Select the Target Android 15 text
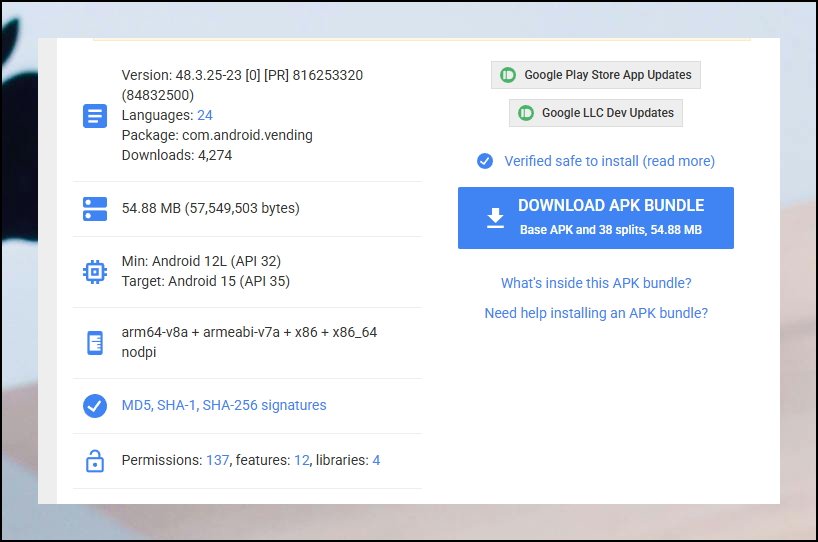818x542 pixels. pos(206,281)
